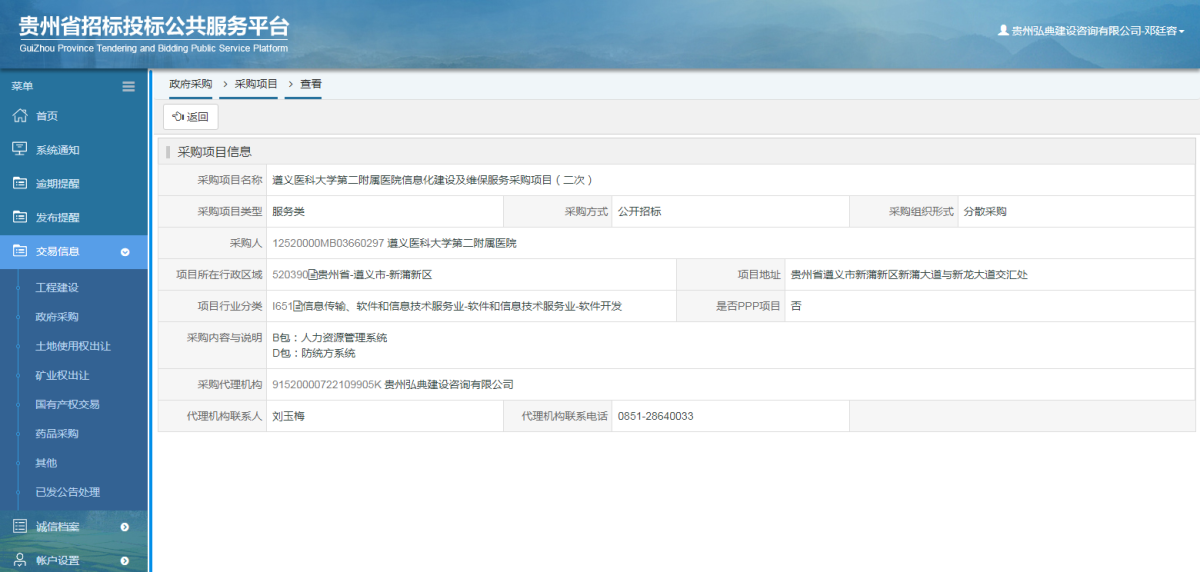The width and height of the screenshot is (1200, 572).
Task: Click agency 贵州弘典建设咨询有限公司 in table
Action: click(449, 384)
